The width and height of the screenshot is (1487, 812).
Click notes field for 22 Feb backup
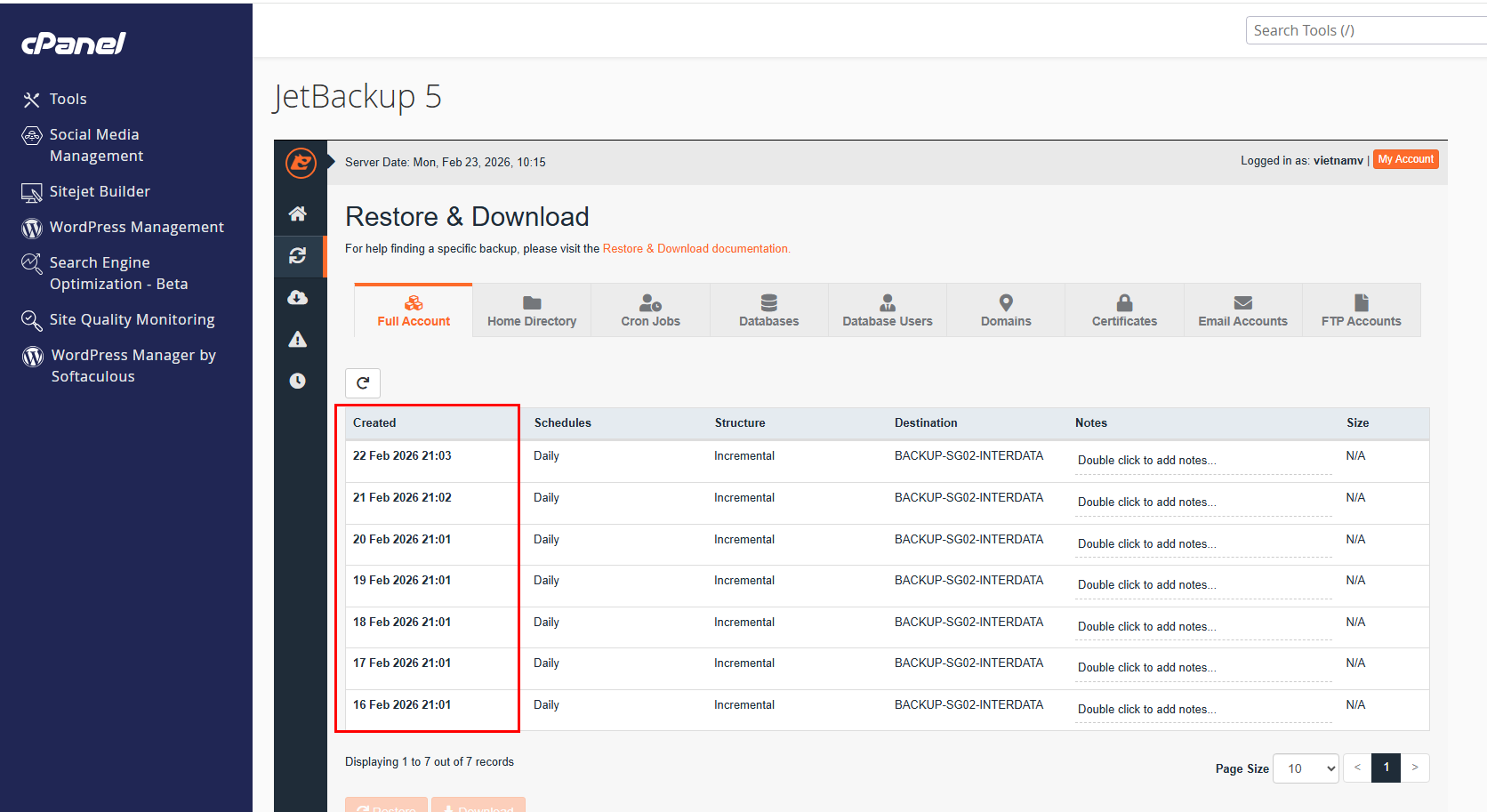[1203, 461]
